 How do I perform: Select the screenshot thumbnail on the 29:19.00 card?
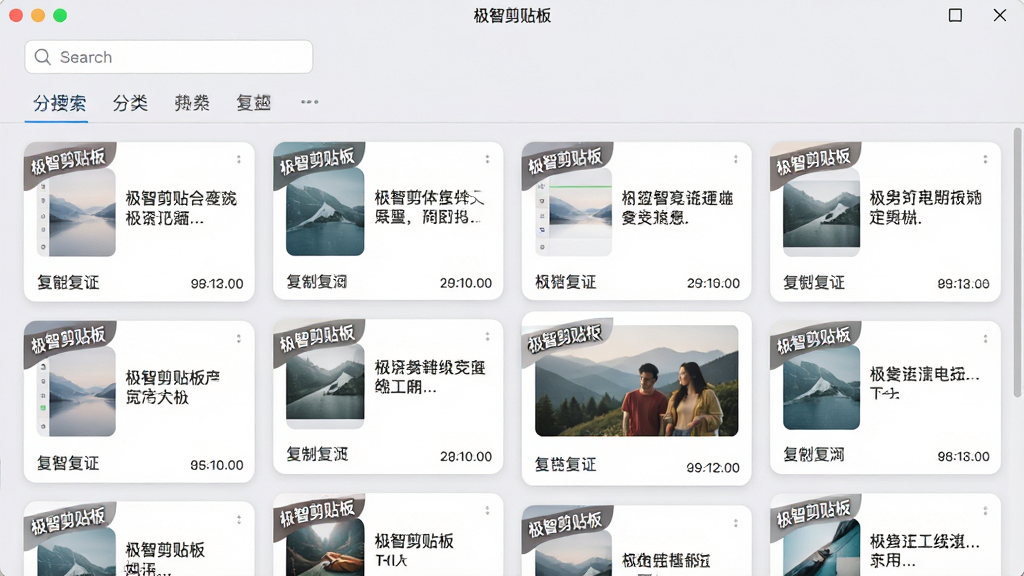(573, 212)
